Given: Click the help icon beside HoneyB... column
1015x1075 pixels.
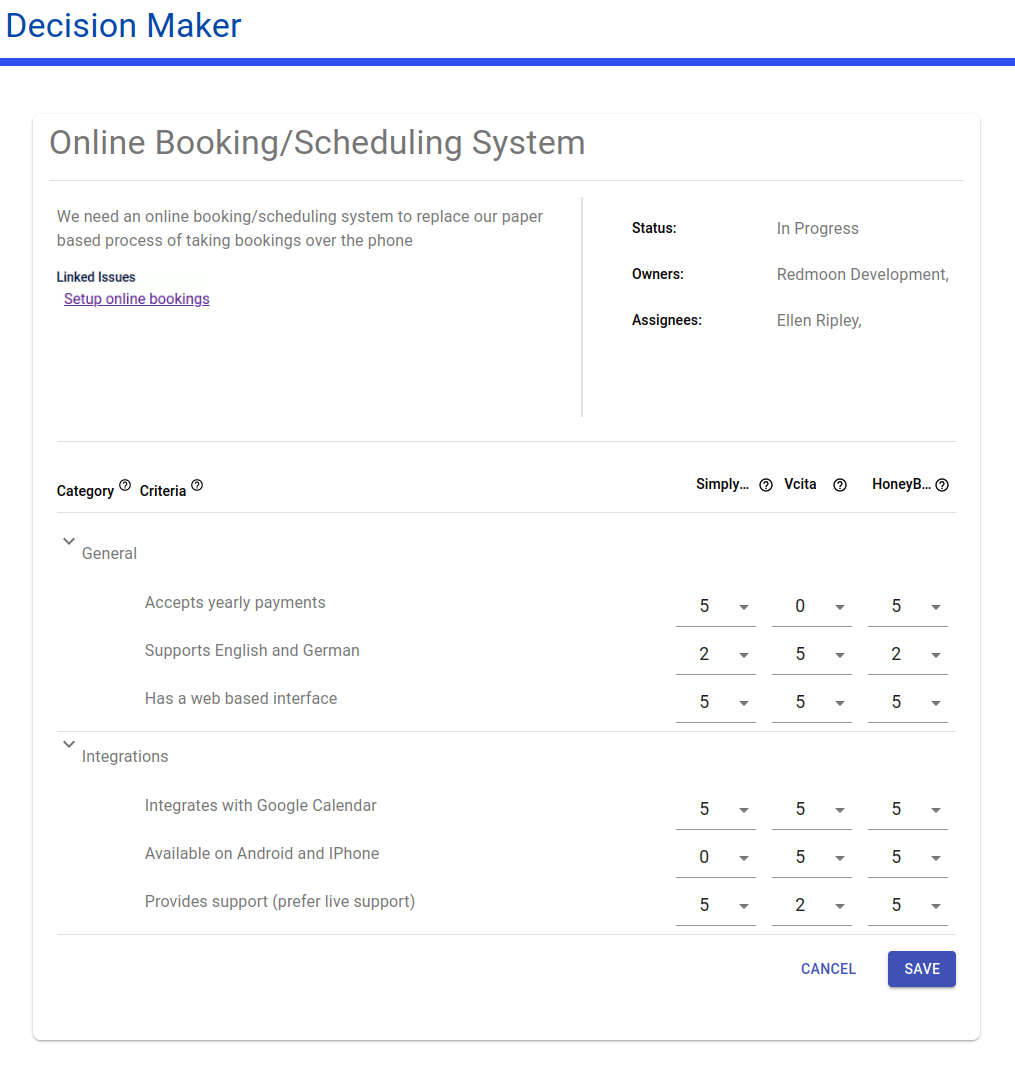Looking at the screenshot, I should (x=942, y=485).
